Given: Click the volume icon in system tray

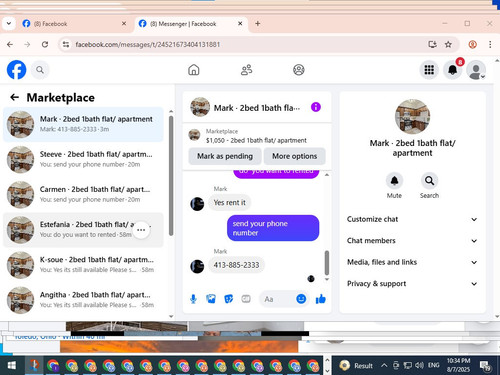Looking at the screenshot, I should (419, 365).
